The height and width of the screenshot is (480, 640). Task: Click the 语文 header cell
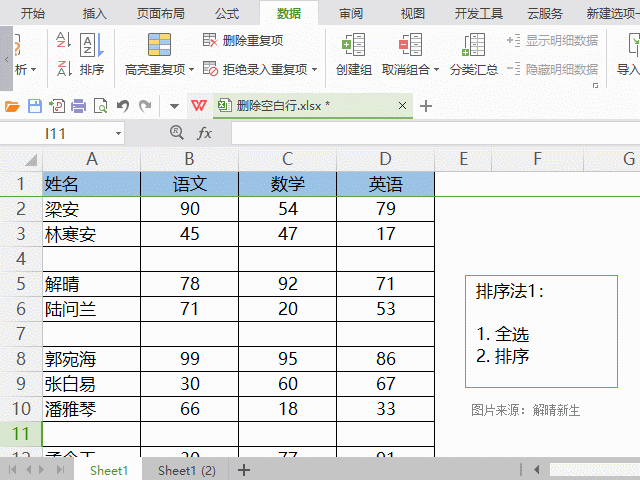click(x=190, y=184)
